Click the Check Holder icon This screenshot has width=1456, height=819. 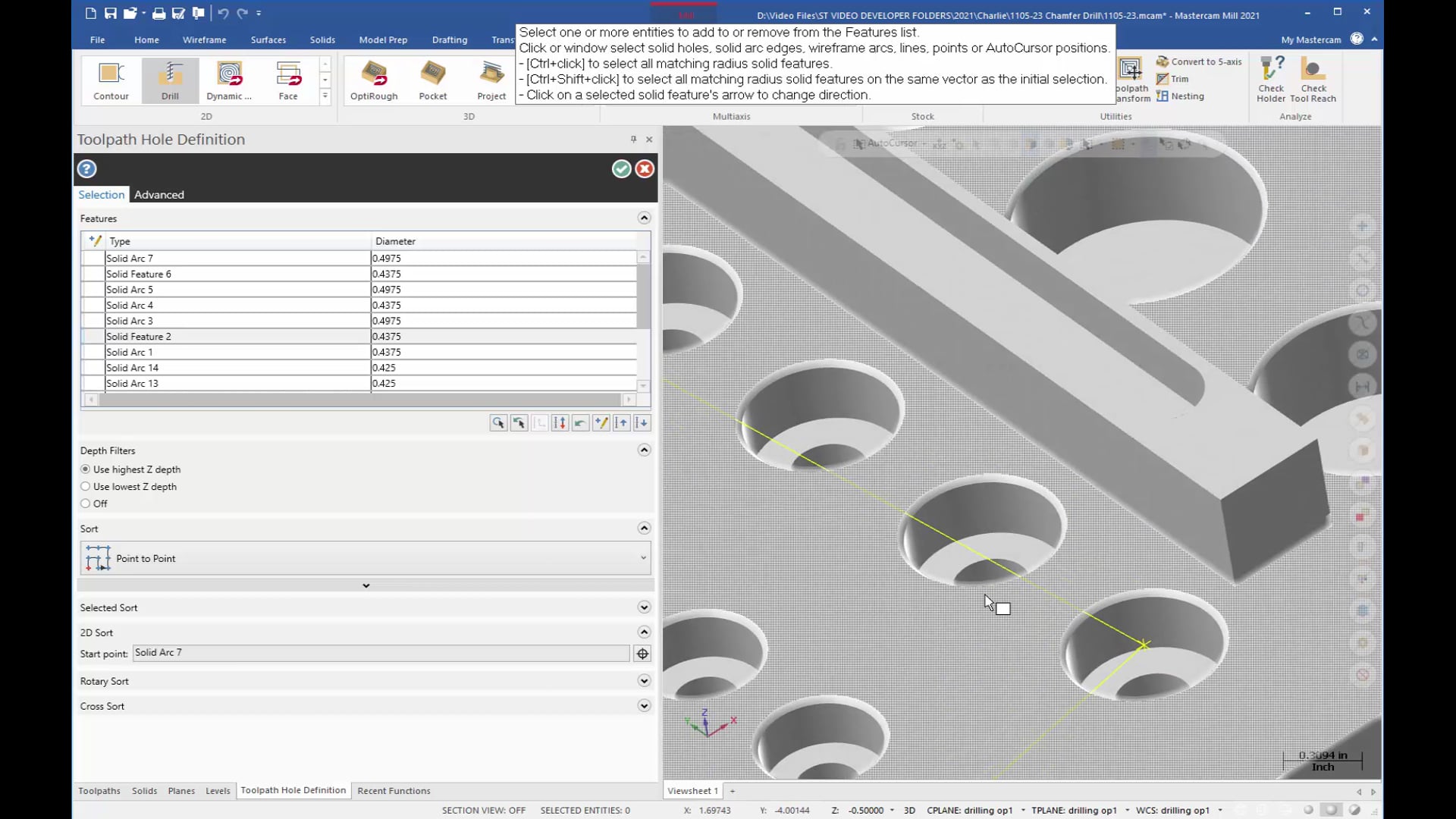click(1271, 79)
